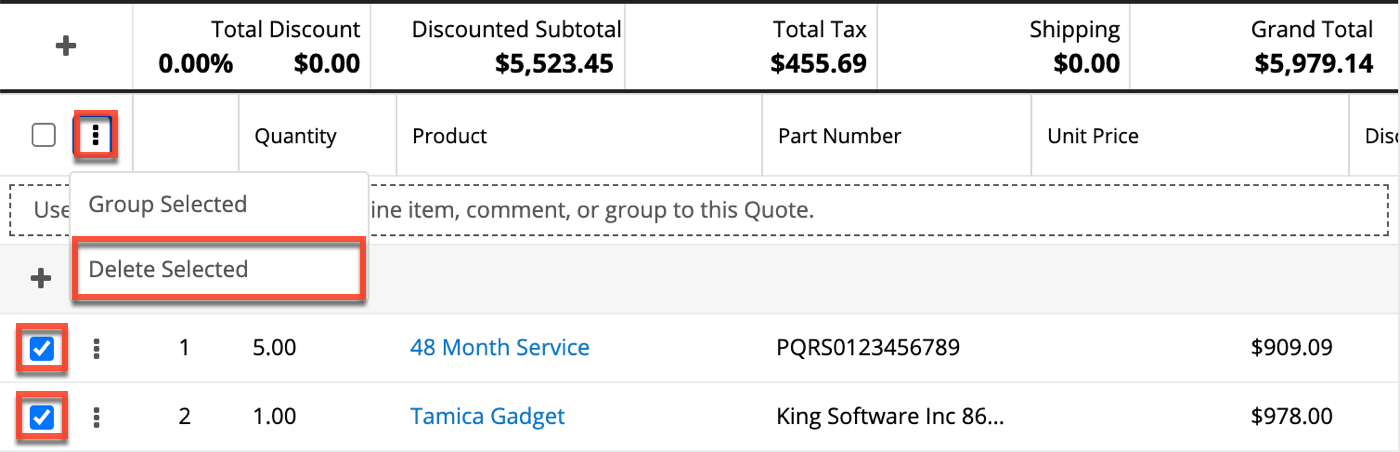Click the Unit Price column header
This screenshot has width=1400, height=452.
coord(1093,136)
